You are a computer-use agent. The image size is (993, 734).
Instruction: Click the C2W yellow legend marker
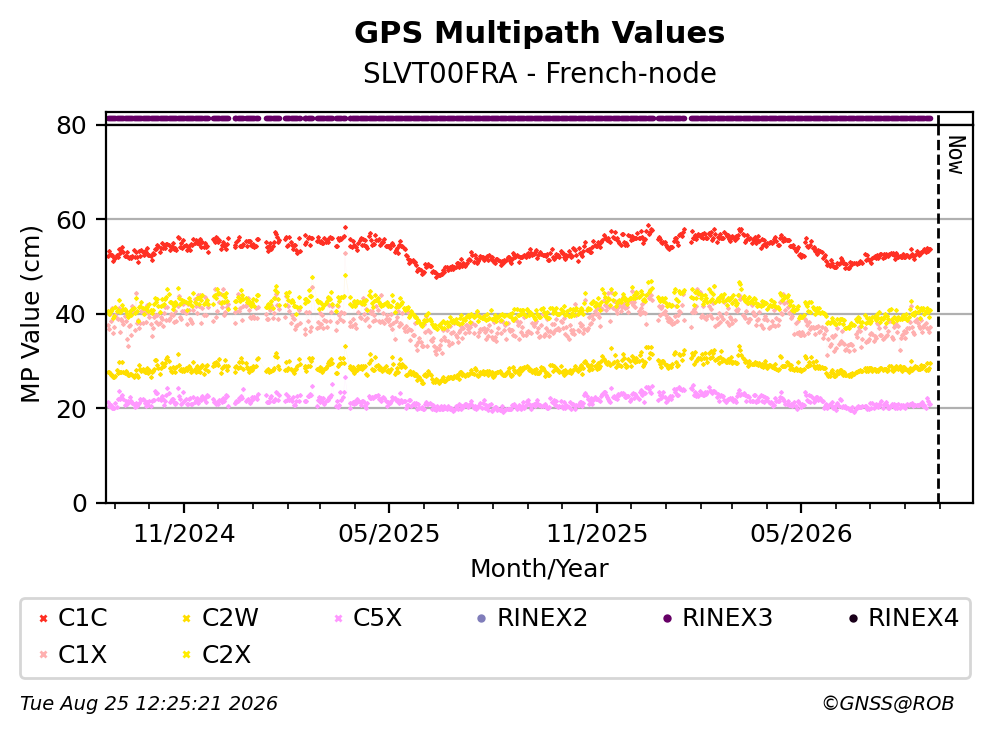(x=186, y=618)
